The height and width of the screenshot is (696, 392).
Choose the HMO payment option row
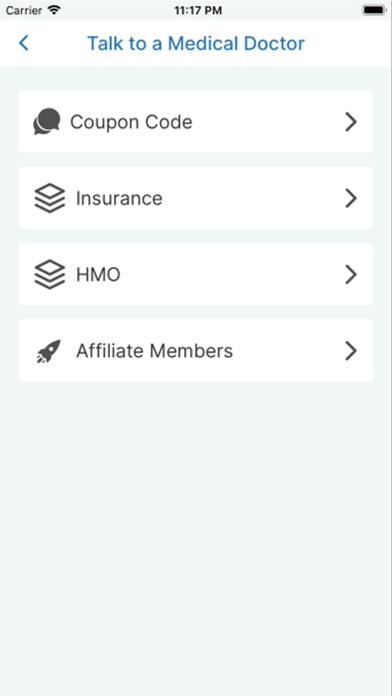point(196,274)
